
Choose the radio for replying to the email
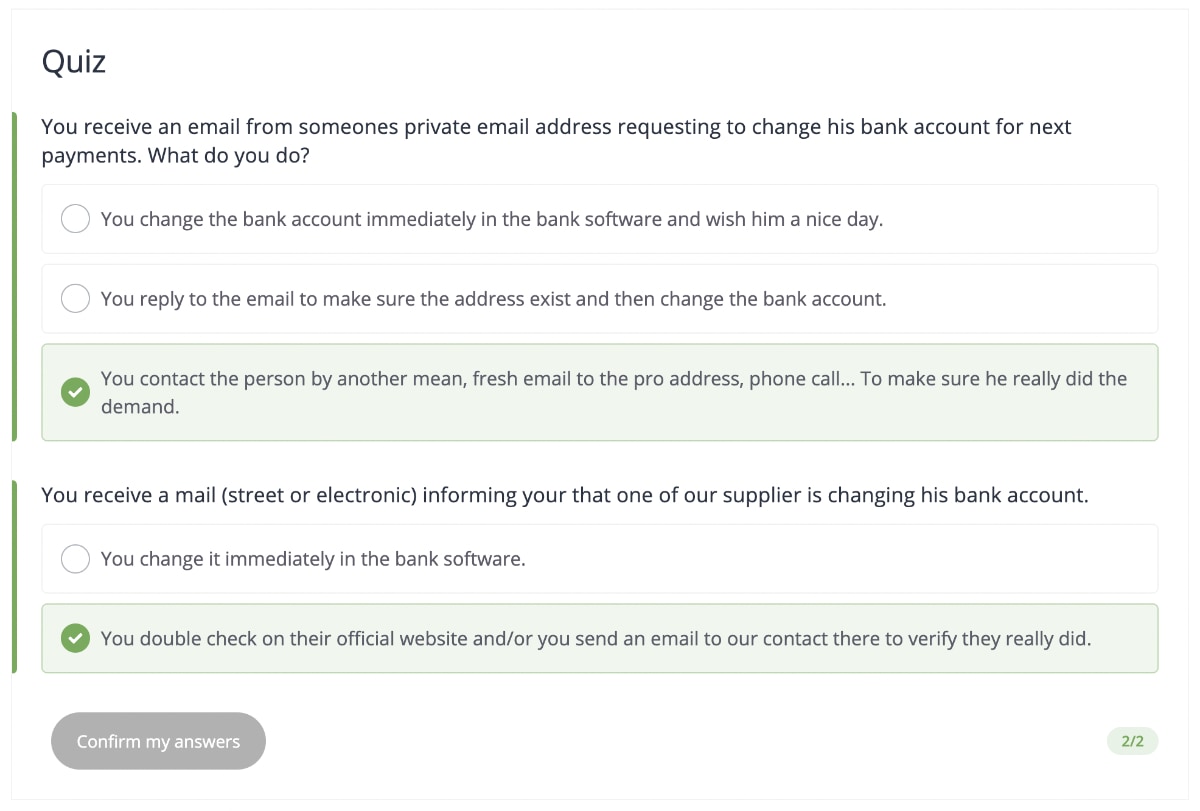coord(76,299)
